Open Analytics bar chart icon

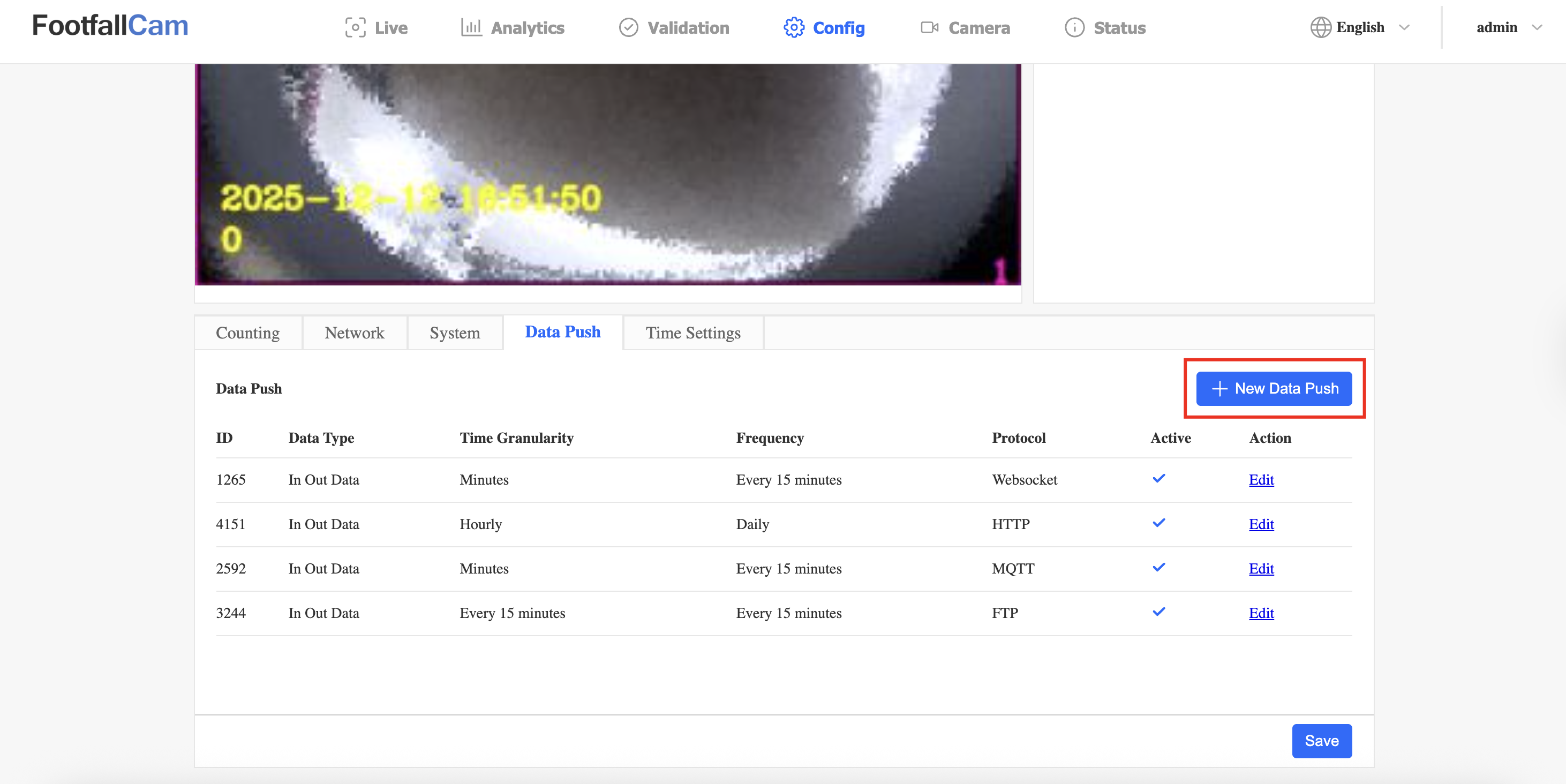pyautogui.click(x=471, y=28)
